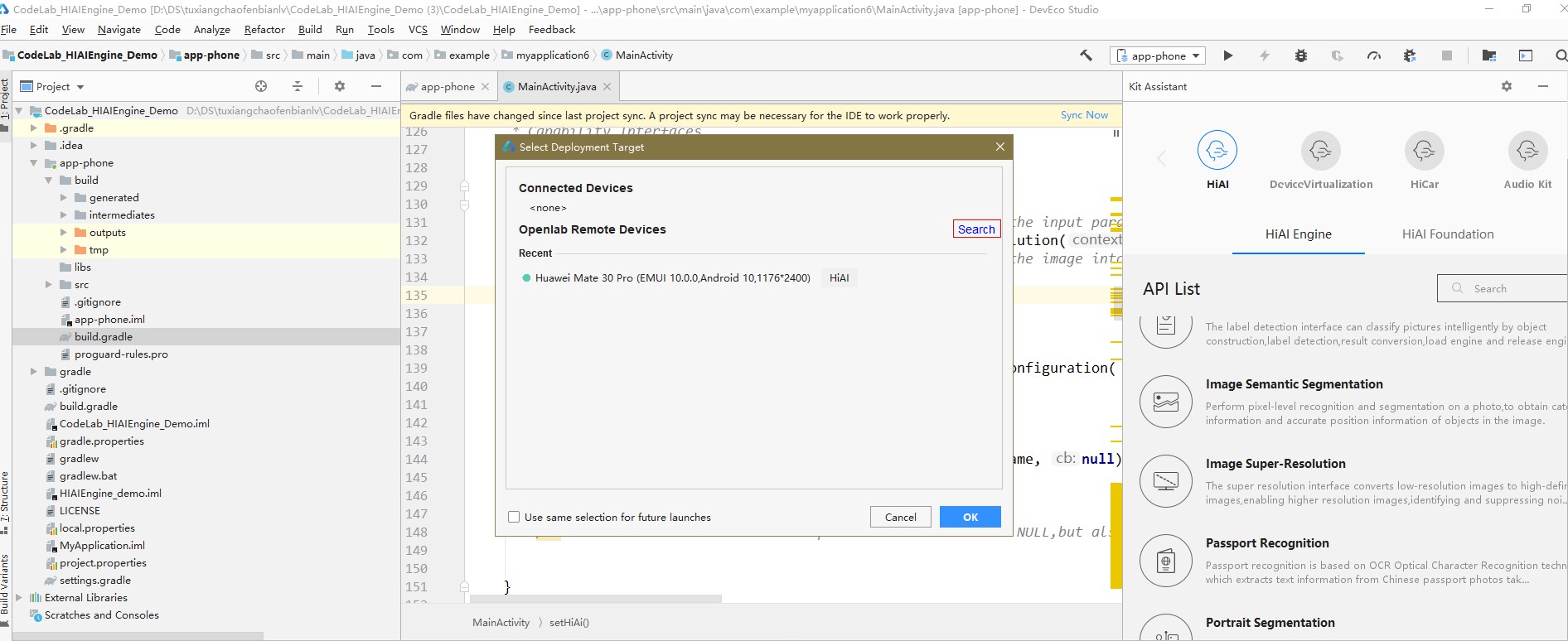Click the OK button in deployment dialog
This screenshot has width=1568, height=641.
pyautogui.click(x=970, y=517)
